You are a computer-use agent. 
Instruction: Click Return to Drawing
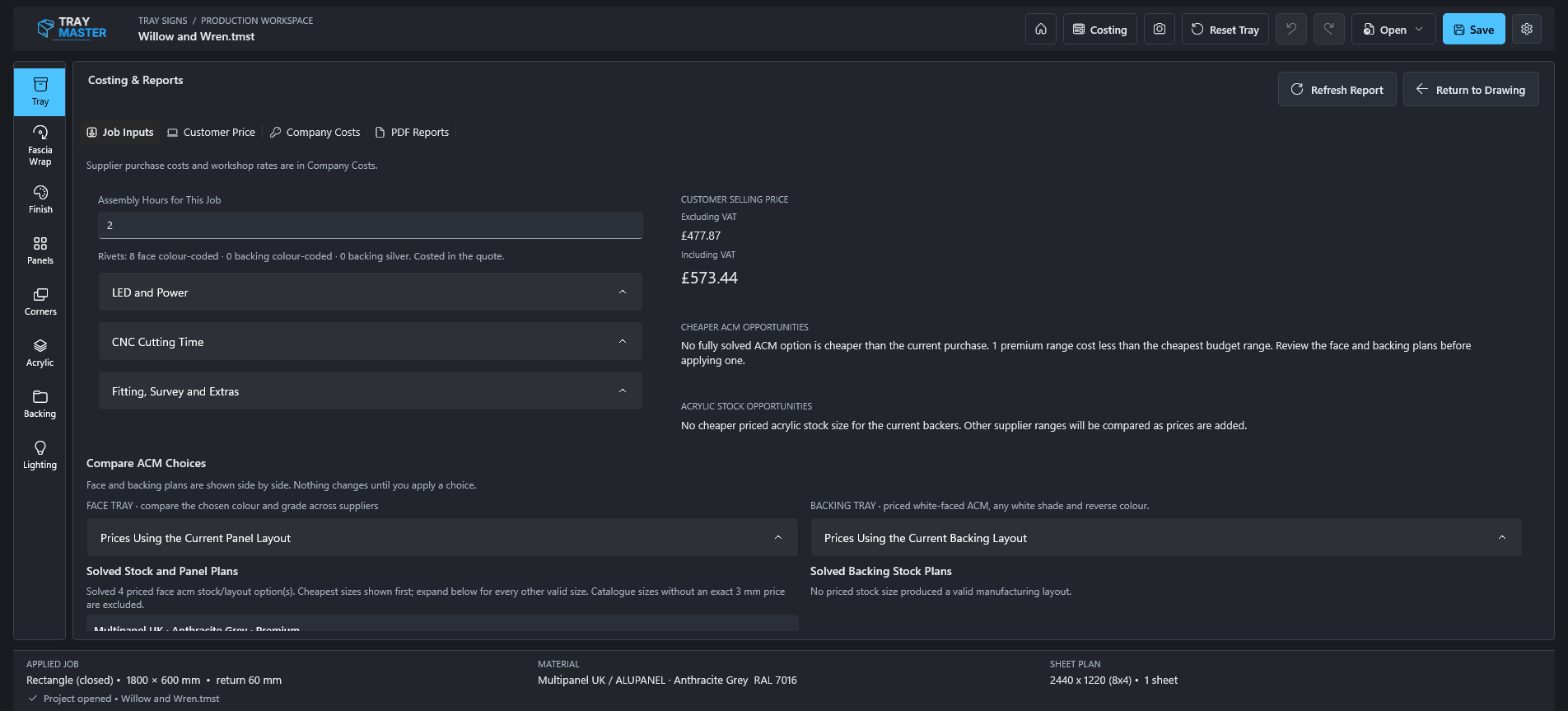point(1471,89)
